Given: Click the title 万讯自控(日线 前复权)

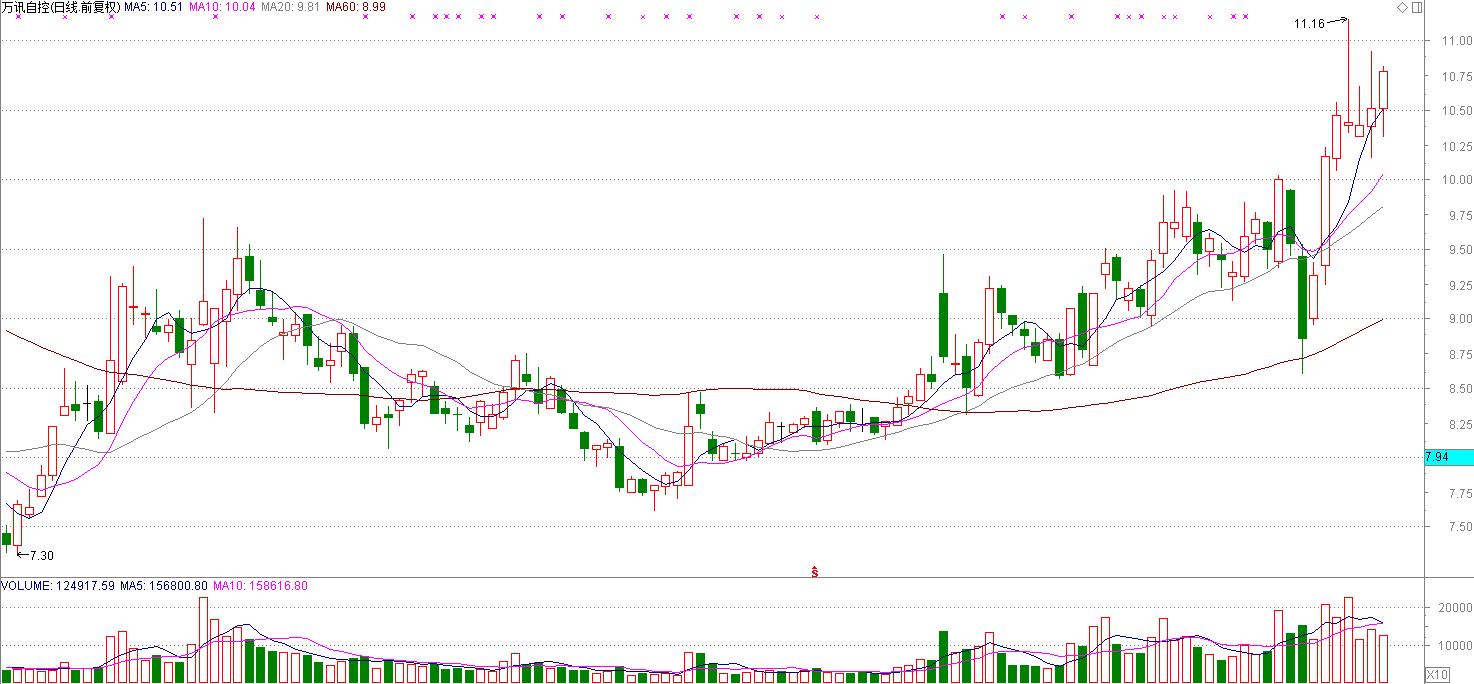Looking at the screenshot, I should (x=60, y=7).
